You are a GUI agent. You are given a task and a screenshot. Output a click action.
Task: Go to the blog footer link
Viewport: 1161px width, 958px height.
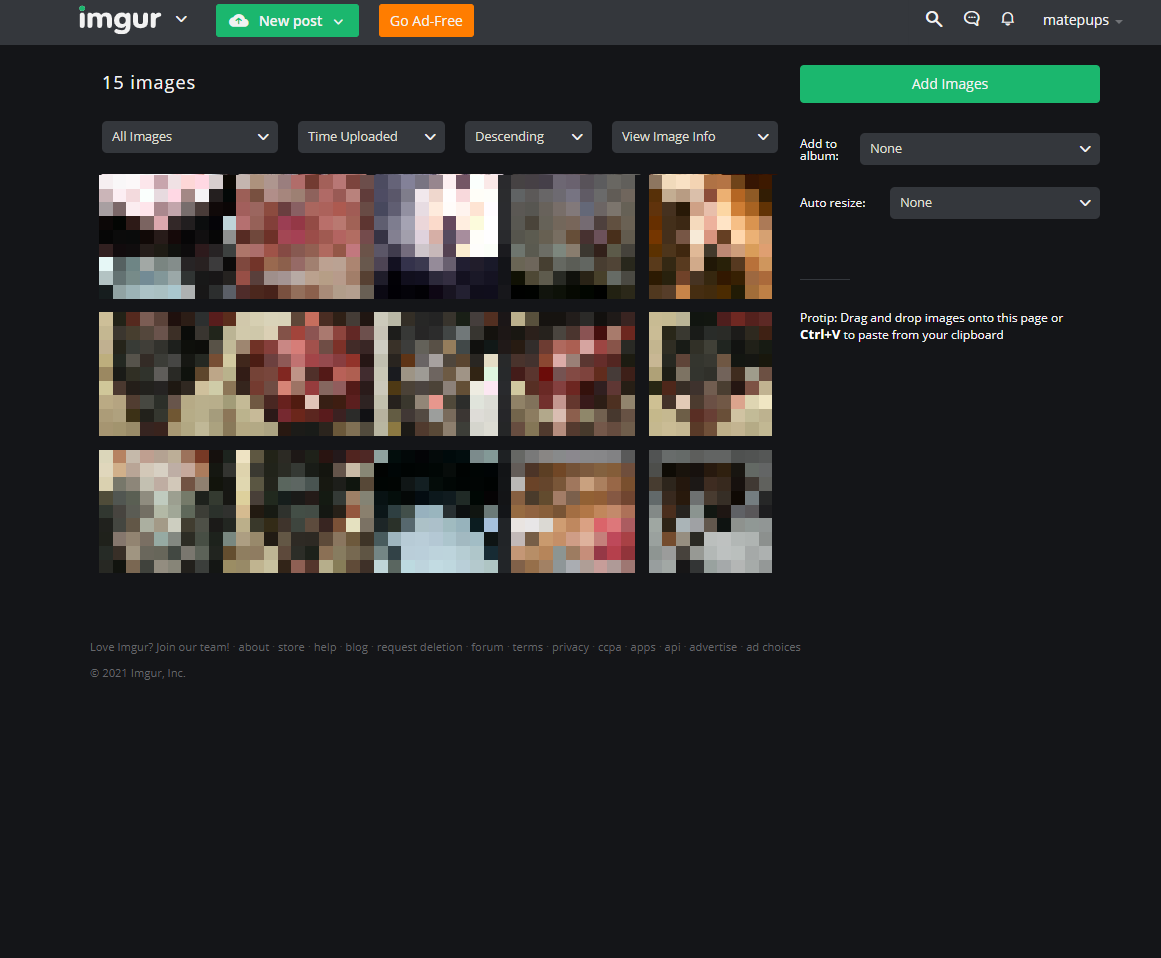click(x=356, y=647)
